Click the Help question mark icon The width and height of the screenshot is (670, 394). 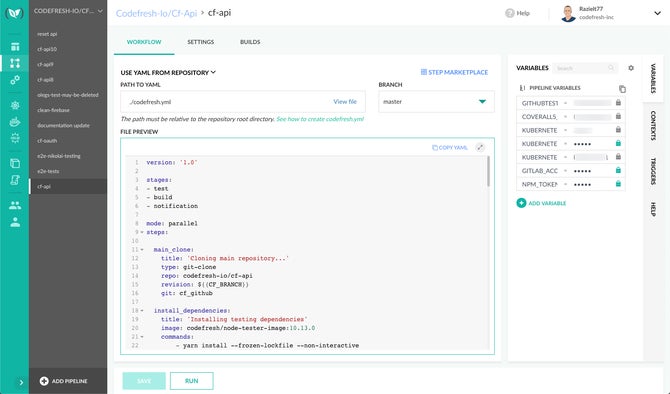[509, 13]
